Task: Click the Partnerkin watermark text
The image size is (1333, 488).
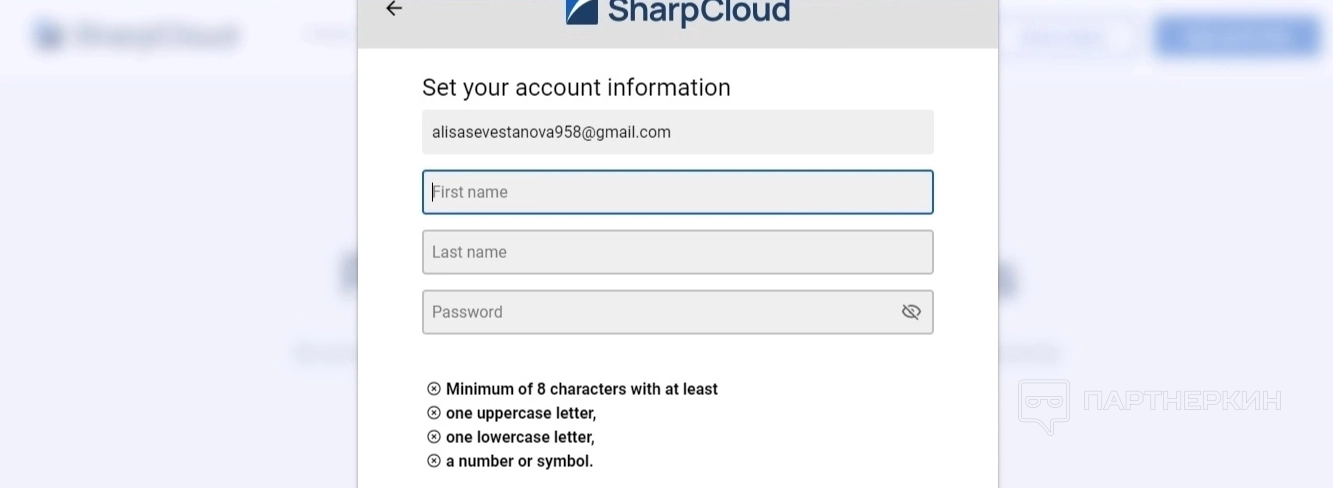Action: [1182, 402]
